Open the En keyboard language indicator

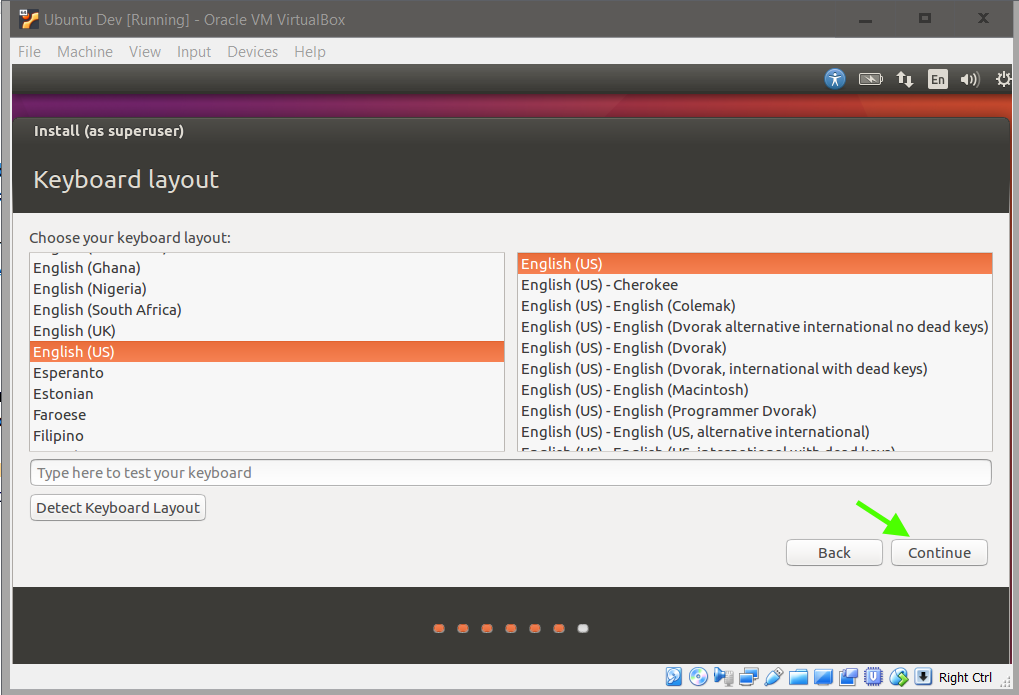click(x=937, y=79)
